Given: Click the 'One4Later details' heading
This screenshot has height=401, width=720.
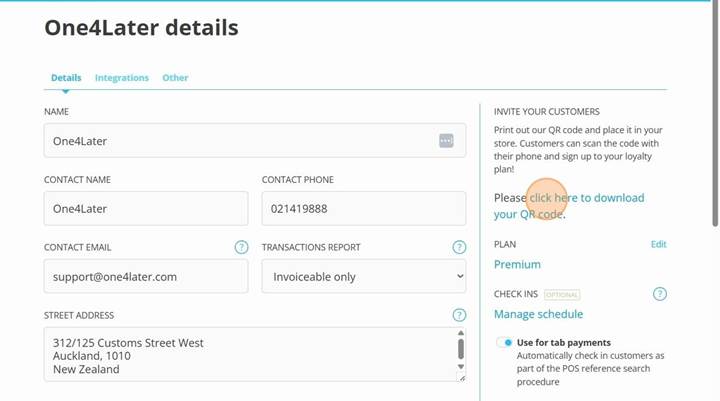Looking at the screenshot, I should (141, 28).
